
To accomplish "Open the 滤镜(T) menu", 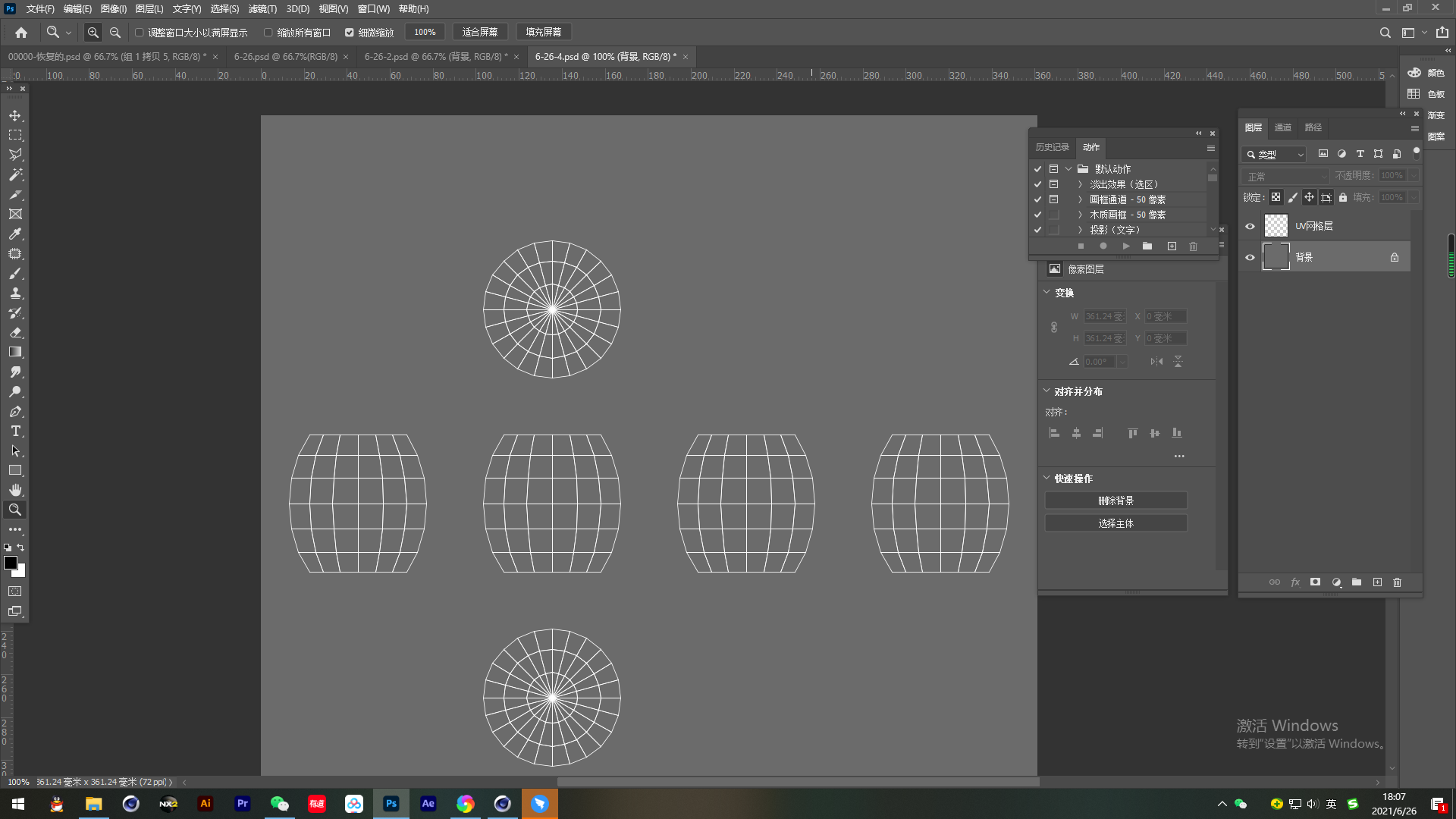I will (x=262, y=9).
